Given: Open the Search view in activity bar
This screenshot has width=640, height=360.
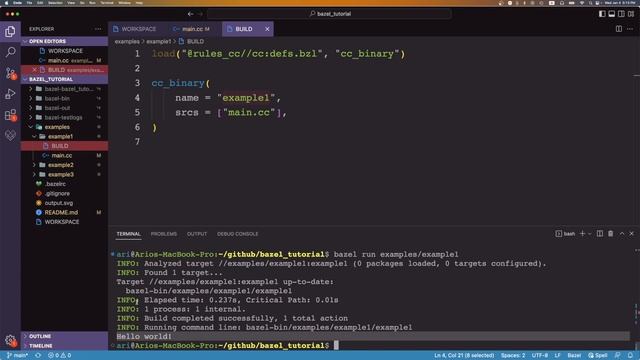Looking at the screenshot, I should pyautogui.click(x=10, y=52).
